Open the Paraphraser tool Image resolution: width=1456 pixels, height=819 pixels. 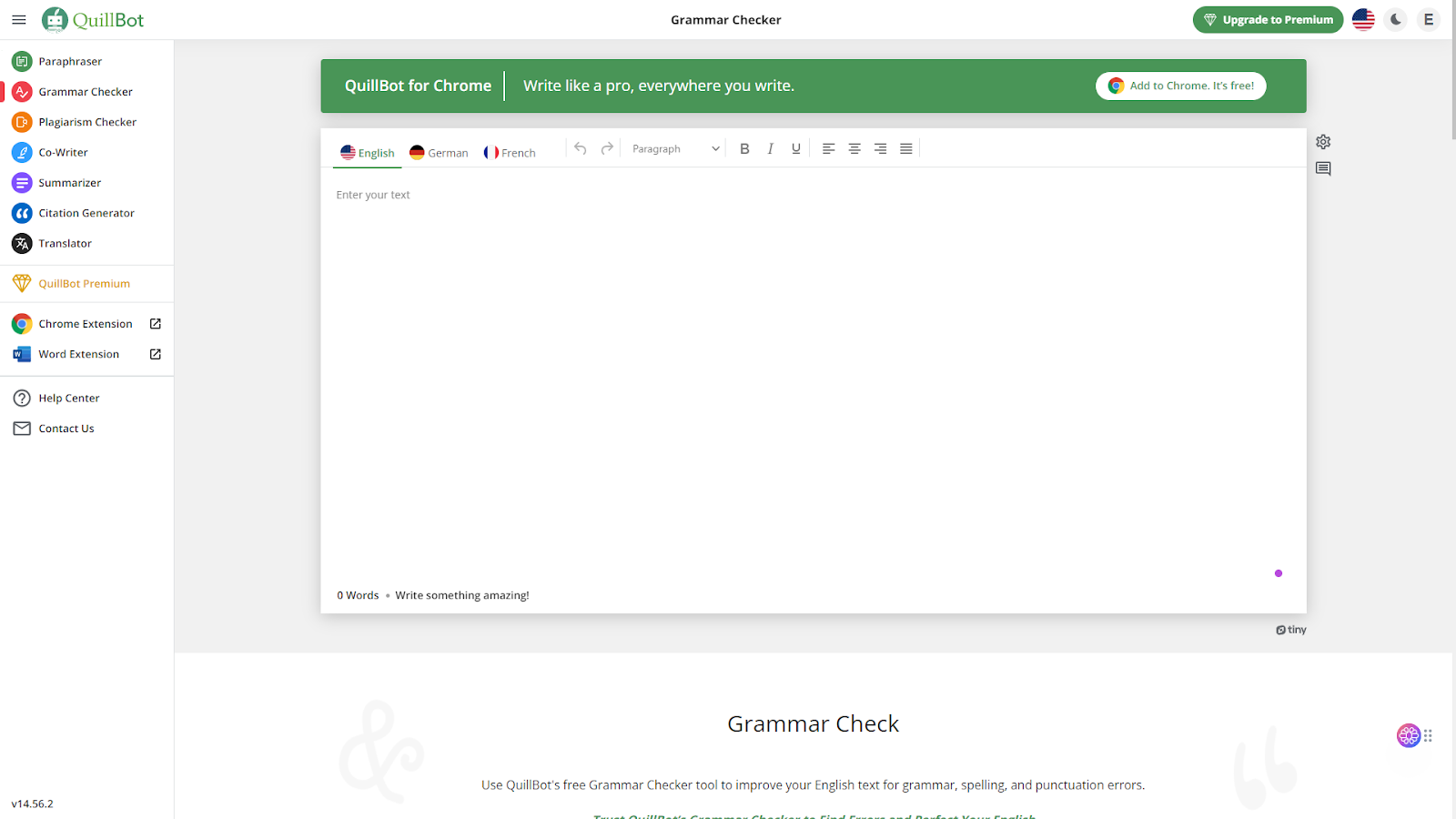[86, 61]
